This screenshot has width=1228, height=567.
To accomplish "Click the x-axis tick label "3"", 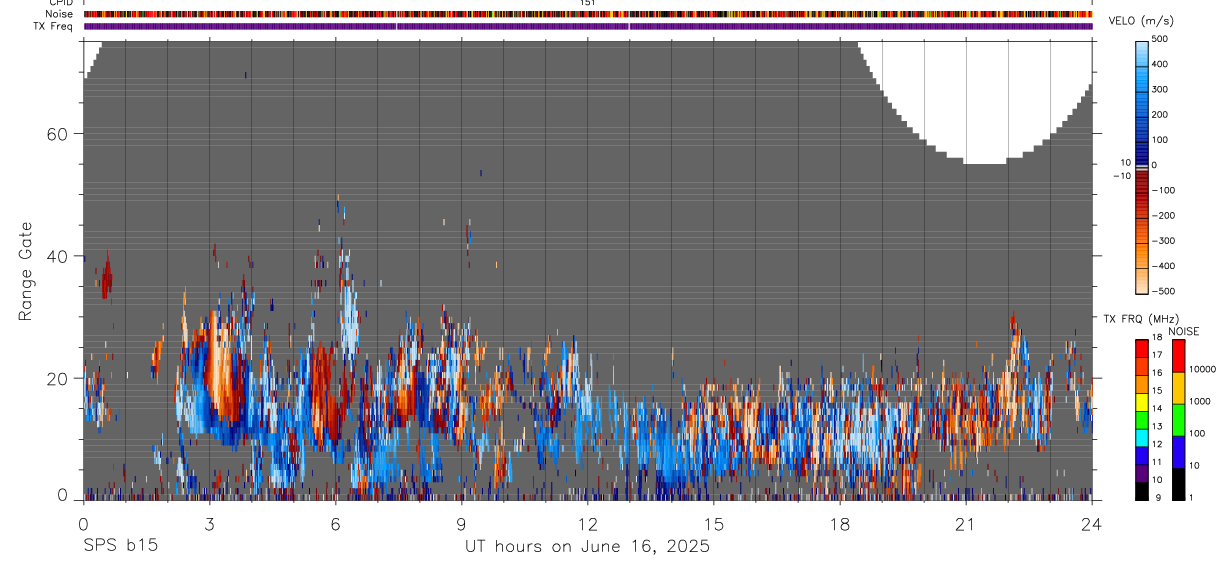I will (x=209, y=524).
